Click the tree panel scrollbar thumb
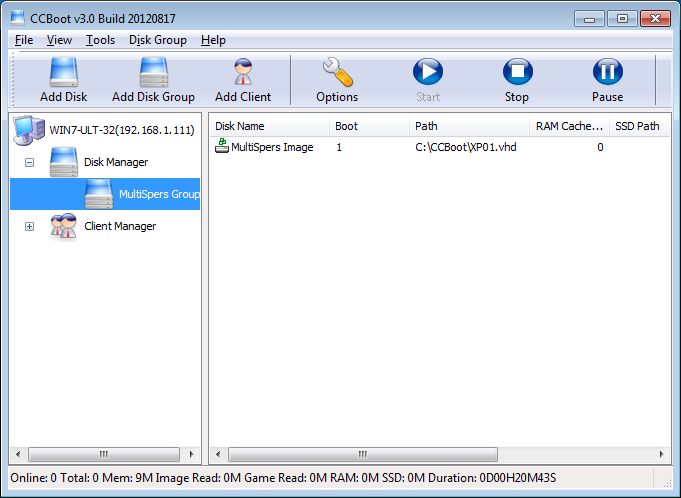681x498 pixels. click(104, 454)
